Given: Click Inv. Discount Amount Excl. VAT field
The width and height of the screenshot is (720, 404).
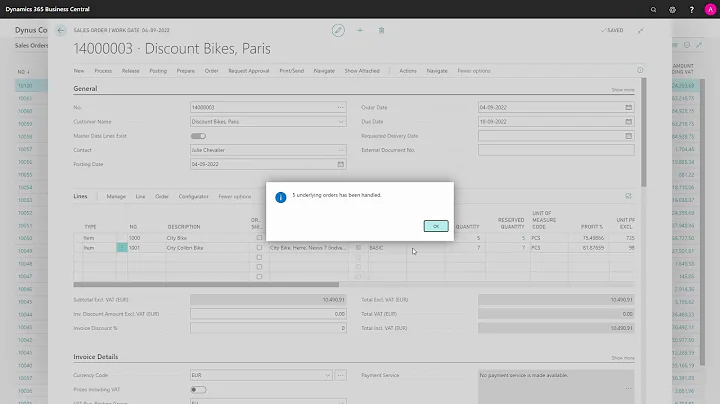Looking at the screenshot, I should 268,314.
